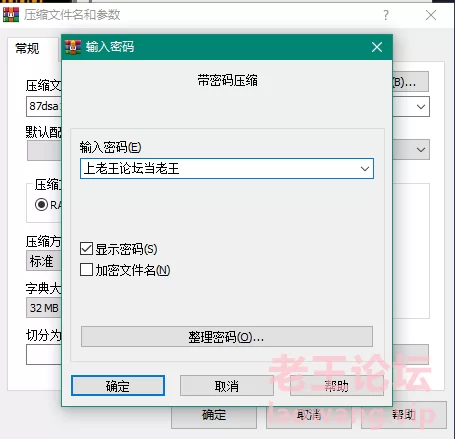This screenshot has height=439, width=455.
Task: Open the archive name dropdown arrow
Action: pyautogui.click(x=421, y=107)
